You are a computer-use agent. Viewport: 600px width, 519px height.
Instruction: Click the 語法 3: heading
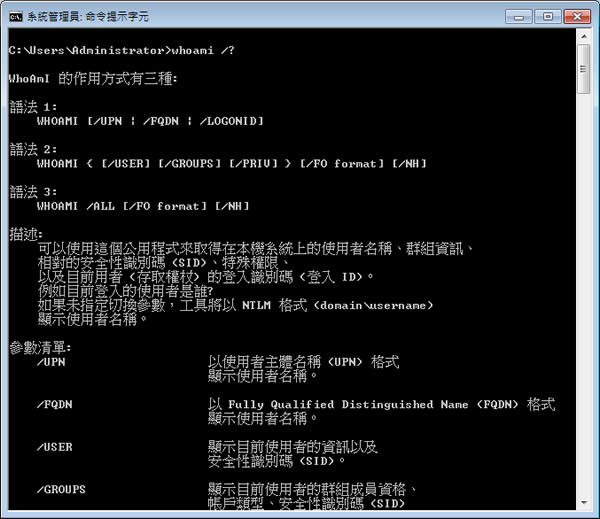pyautogui.click(x=33, y=192)
